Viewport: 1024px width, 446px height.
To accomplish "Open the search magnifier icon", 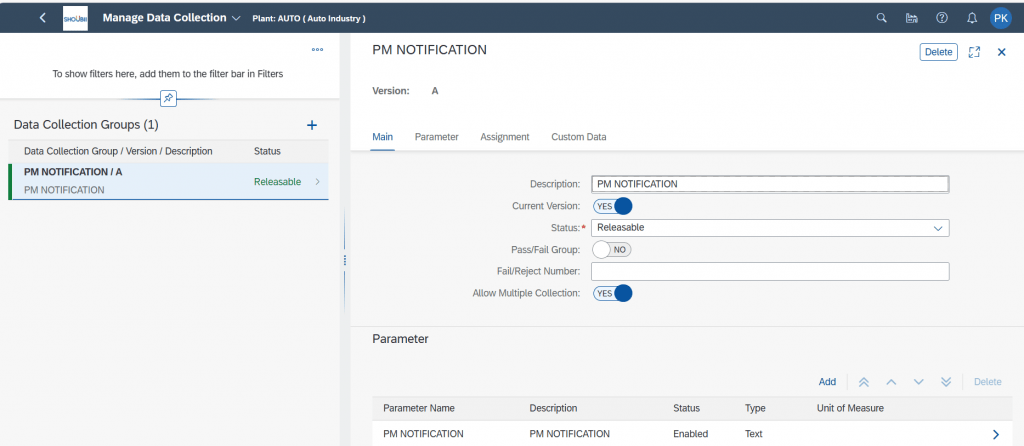I will pos(881,18).
